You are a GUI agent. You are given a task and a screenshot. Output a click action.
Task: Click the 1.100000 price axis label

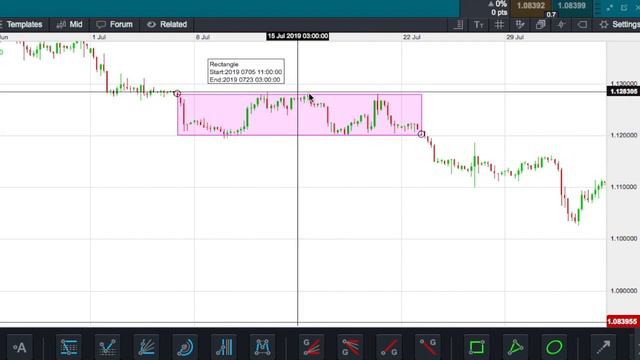pyautogui.click(x=624, y=238)
